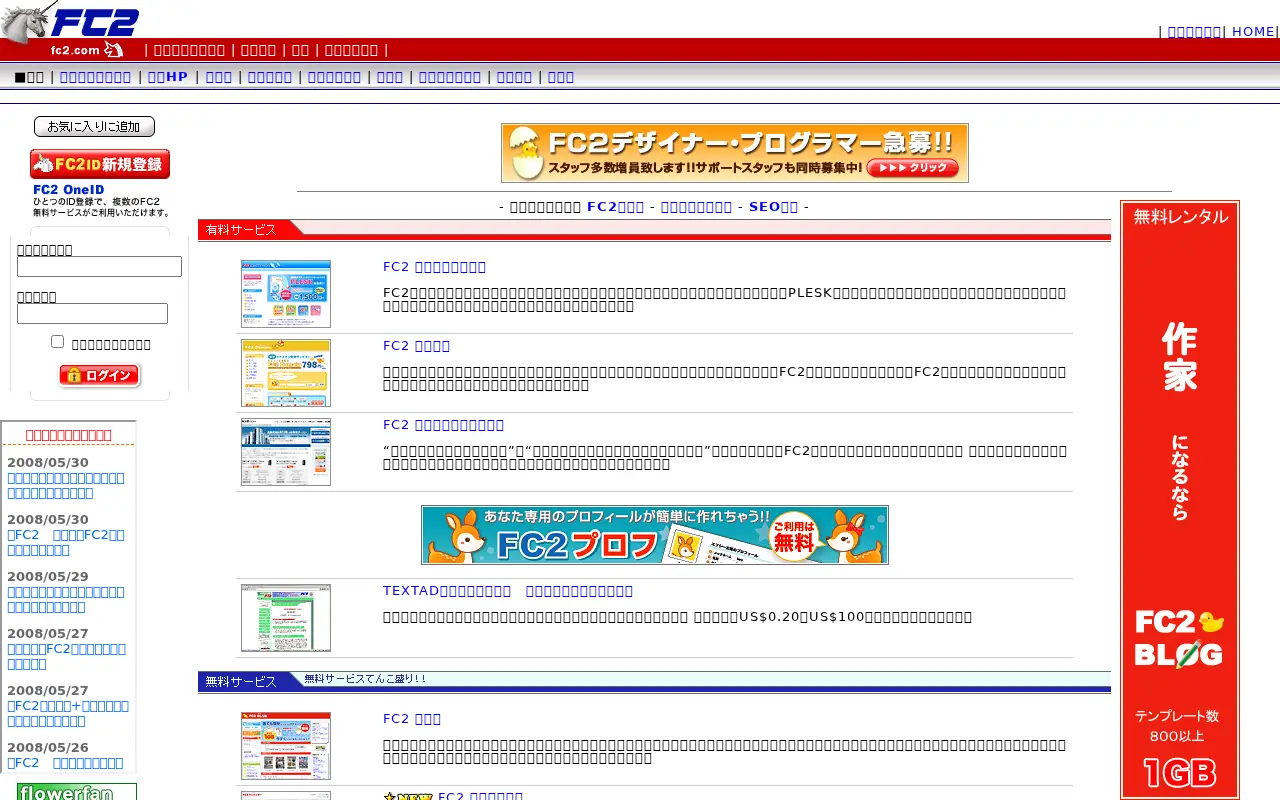The width and height of the screenshot is (1280, 800).
Task: Click the お気に入りに追加 button
Action: pyautogui.click(x=94, y=127)
